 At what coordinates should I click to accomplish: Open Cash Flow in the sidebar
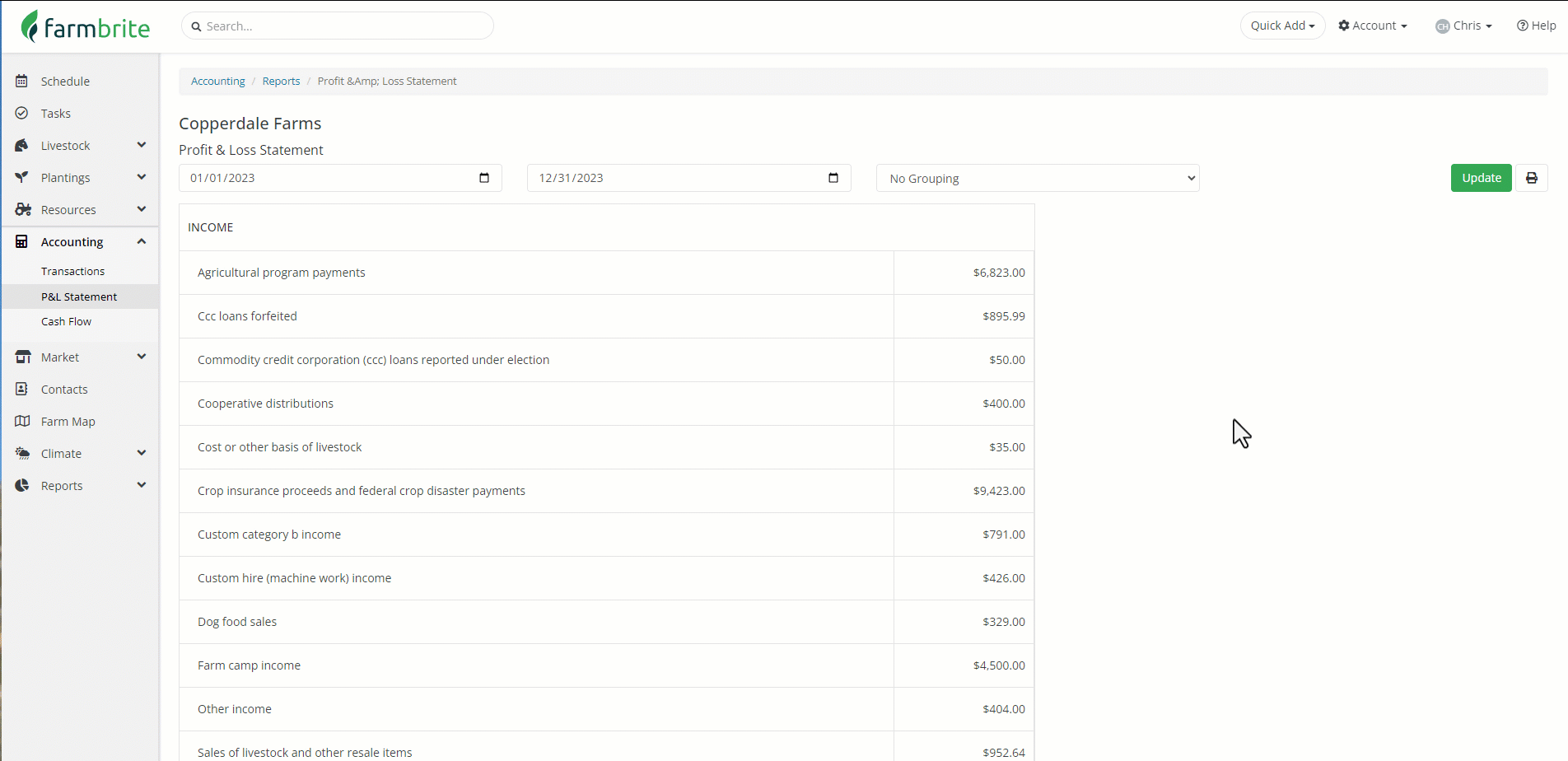coord(66,321)
